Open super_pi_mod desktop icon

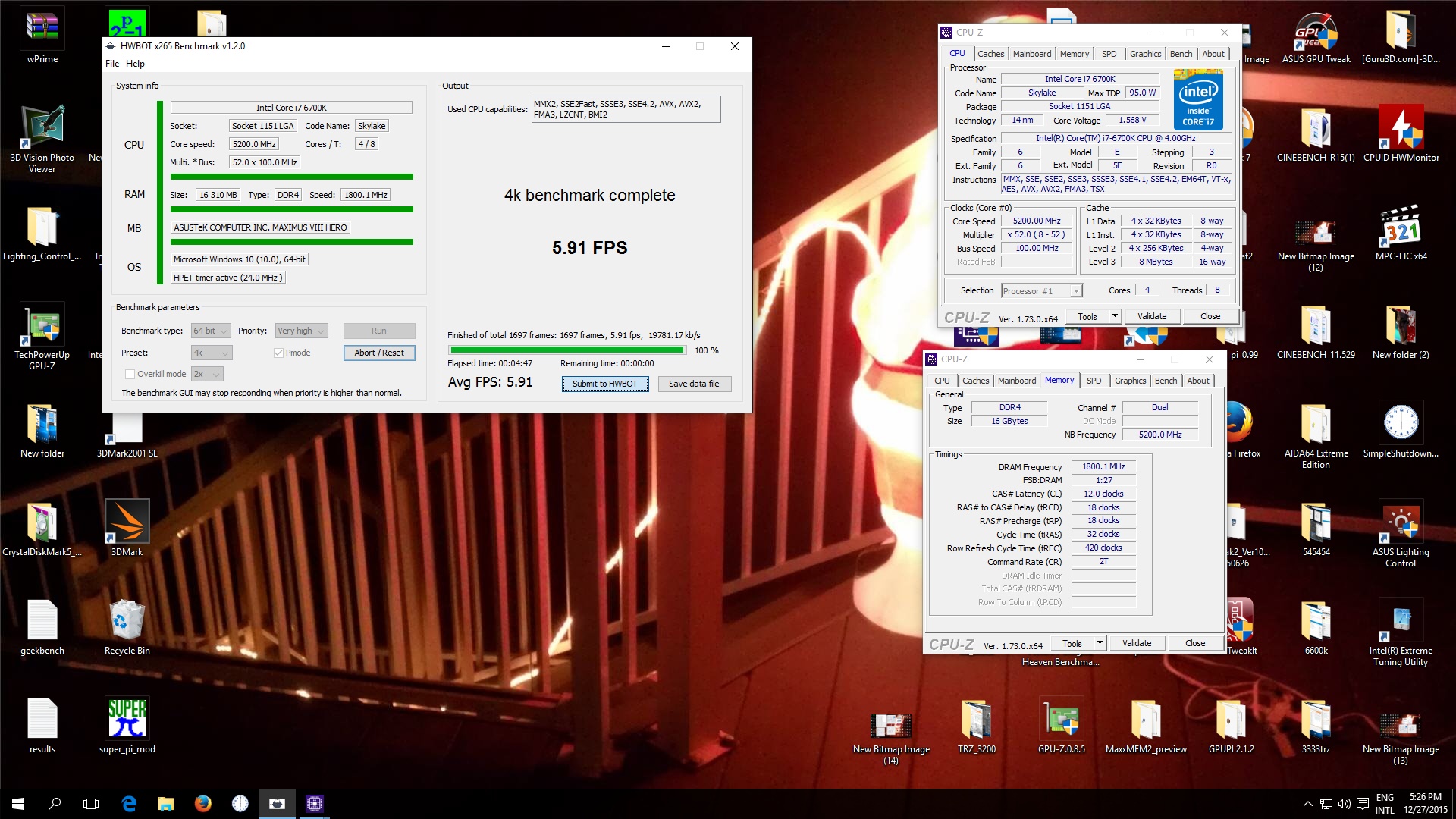[x=127, y=726]
